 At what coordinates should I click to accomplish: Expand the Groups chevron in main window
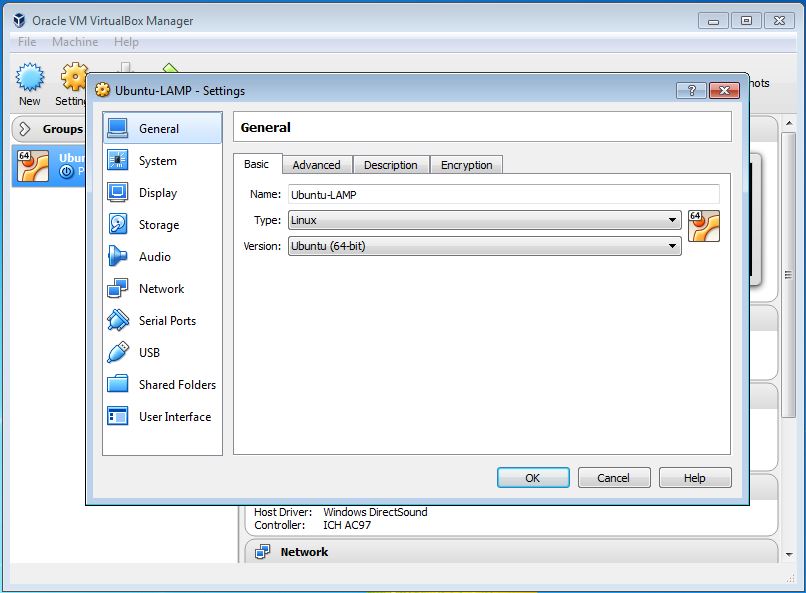(x=24, y=128)
